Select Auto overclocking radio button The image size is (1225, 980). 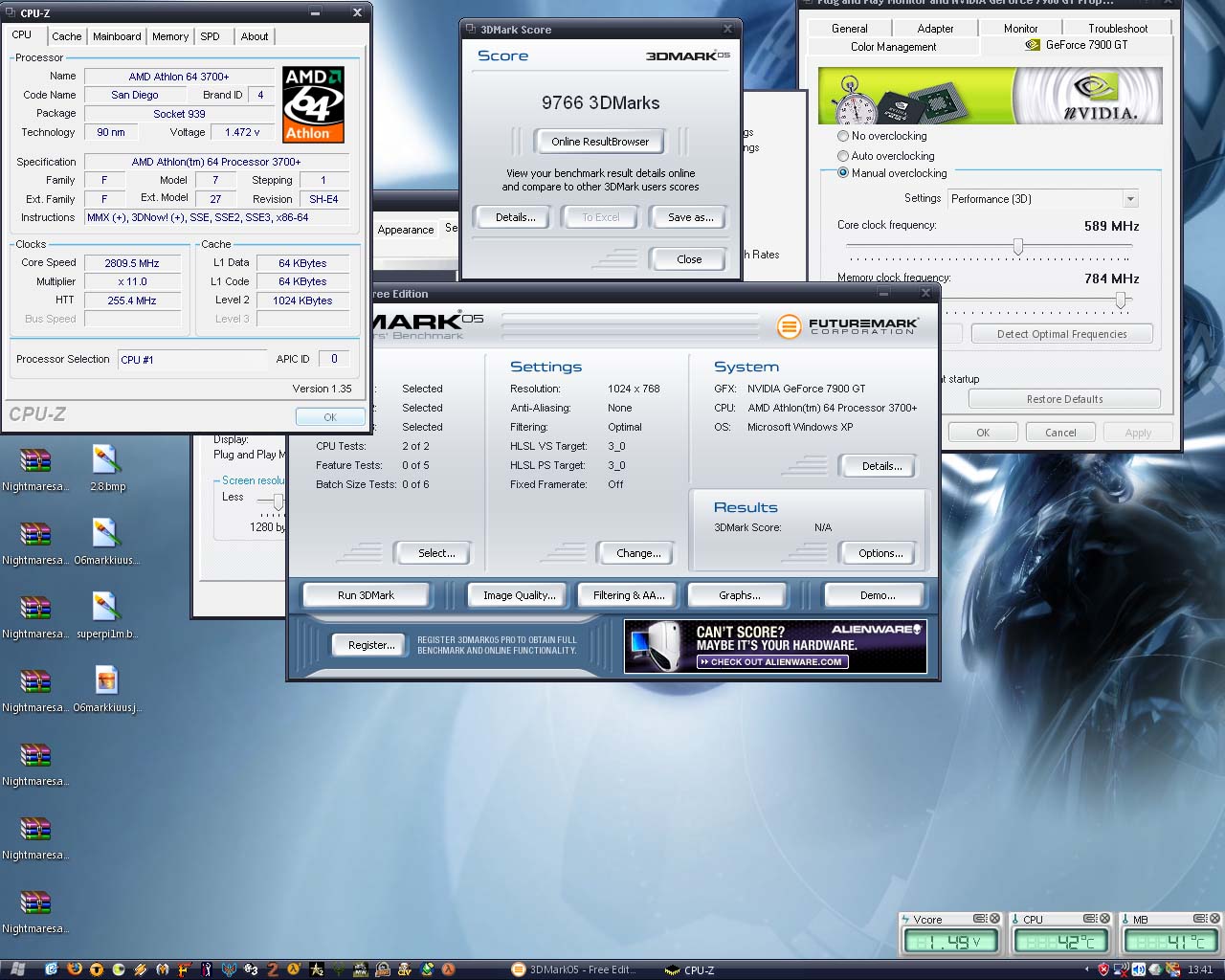[843, 155]
